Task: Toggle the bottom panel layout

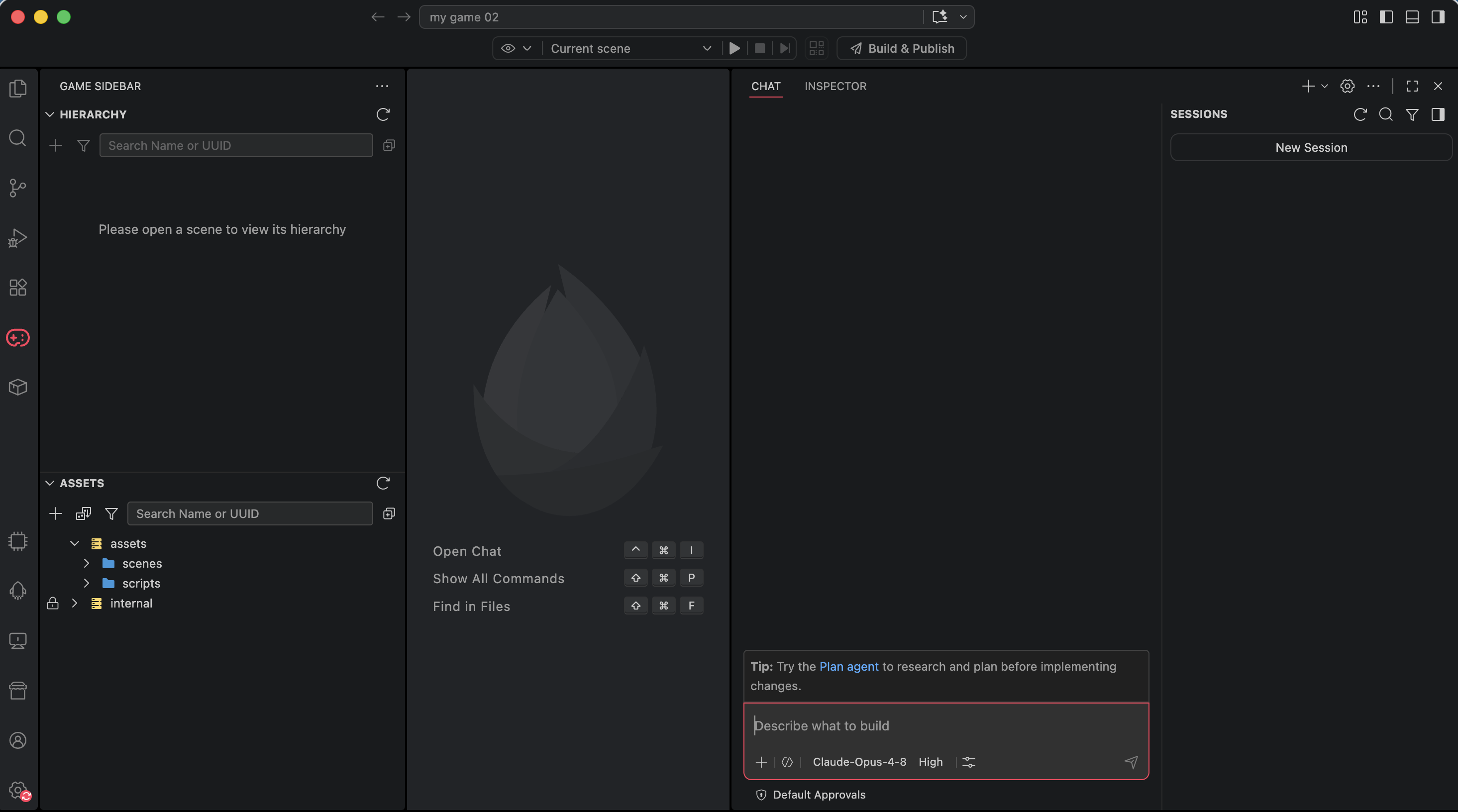Action: [x=1412, y=17]
